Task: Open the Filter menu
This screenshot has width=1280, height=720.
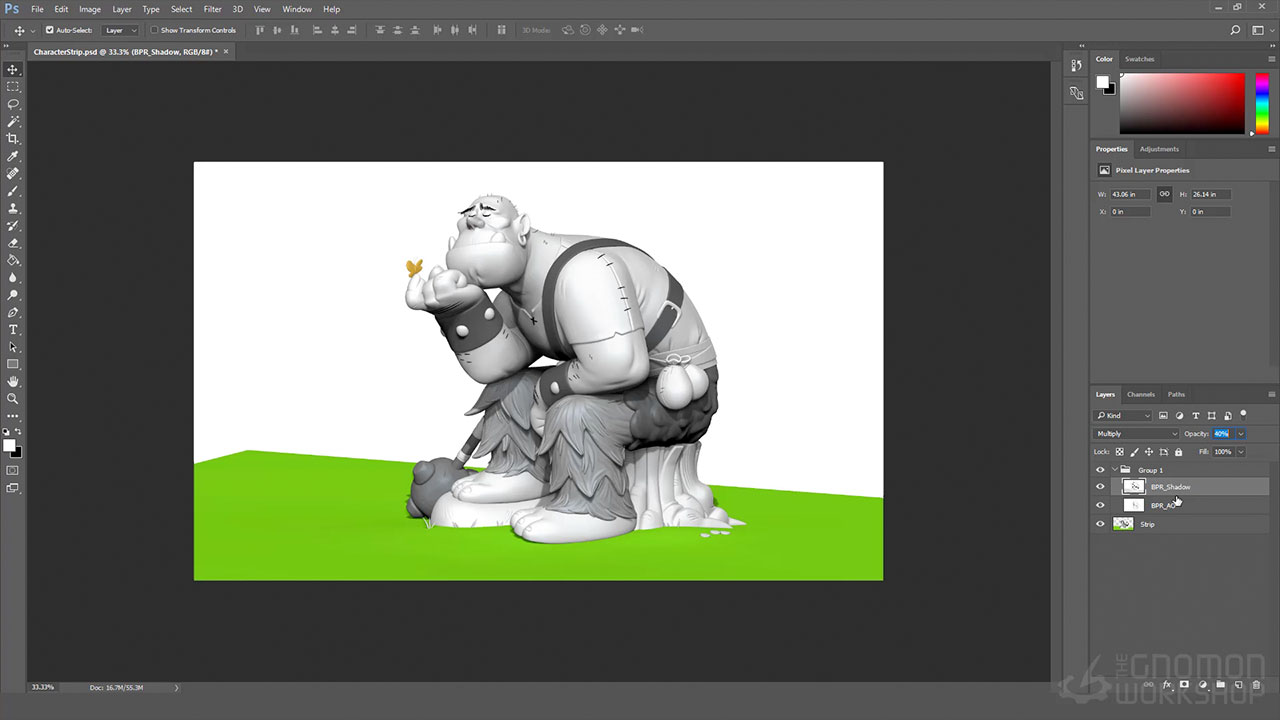Action: (212, 9)
